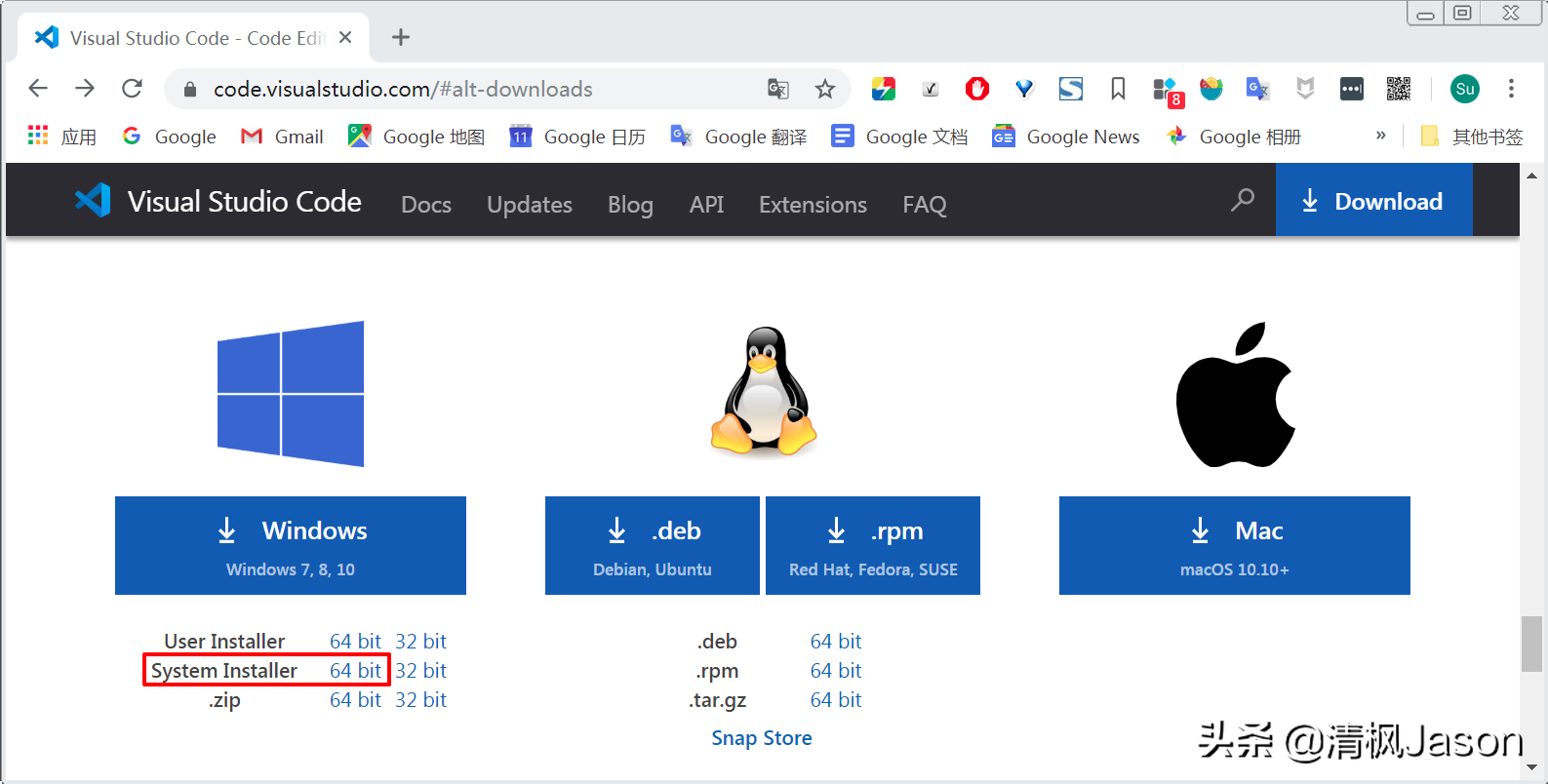Close the Visual Studio Code tab

coord(345,37)
